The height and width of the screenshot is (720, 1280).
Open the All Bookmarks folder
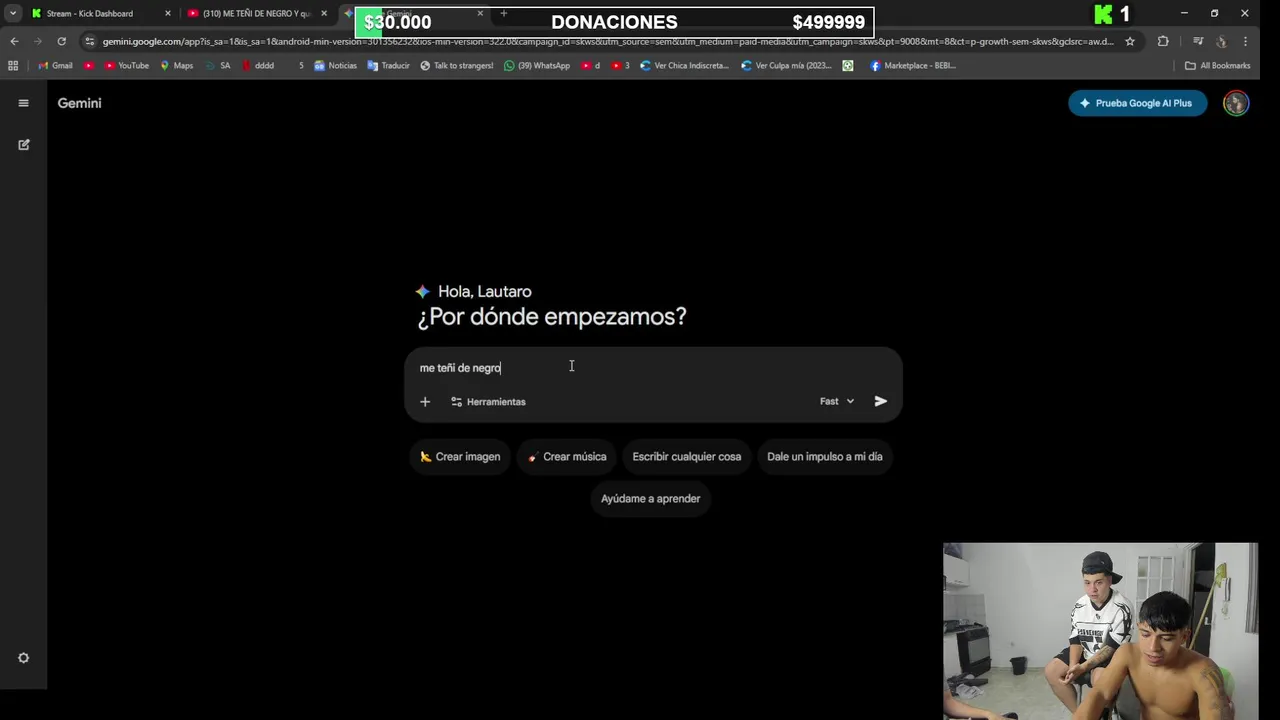(x=1217, y=65)
